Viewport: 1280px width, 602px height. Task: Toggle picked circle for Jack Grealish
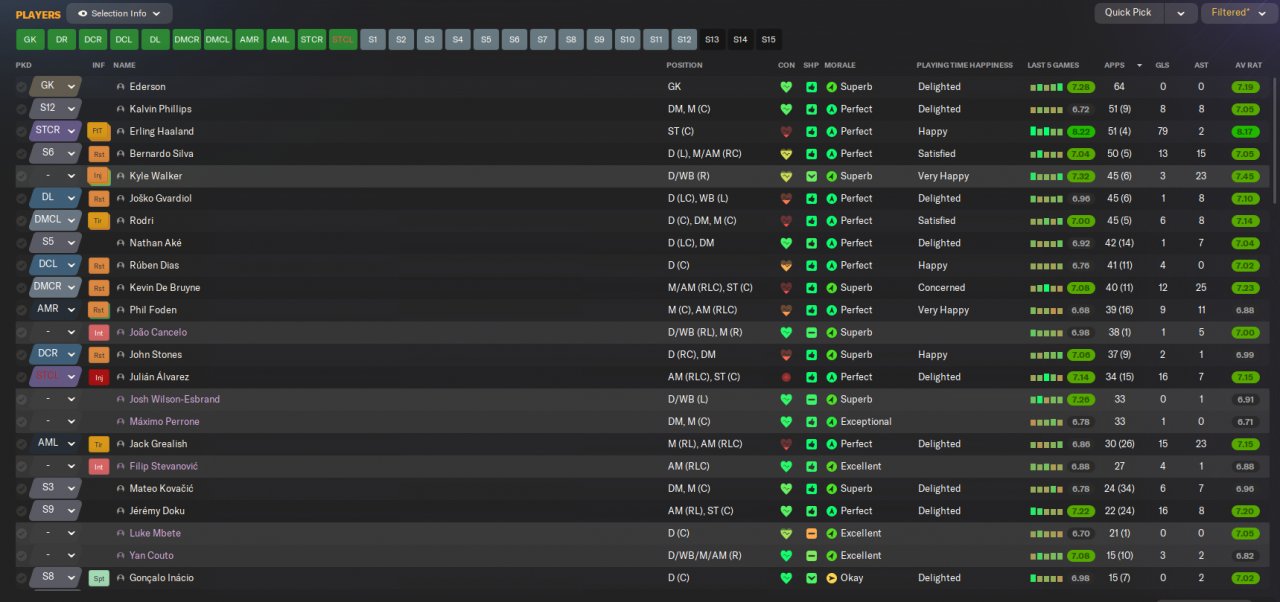point(22,444)
